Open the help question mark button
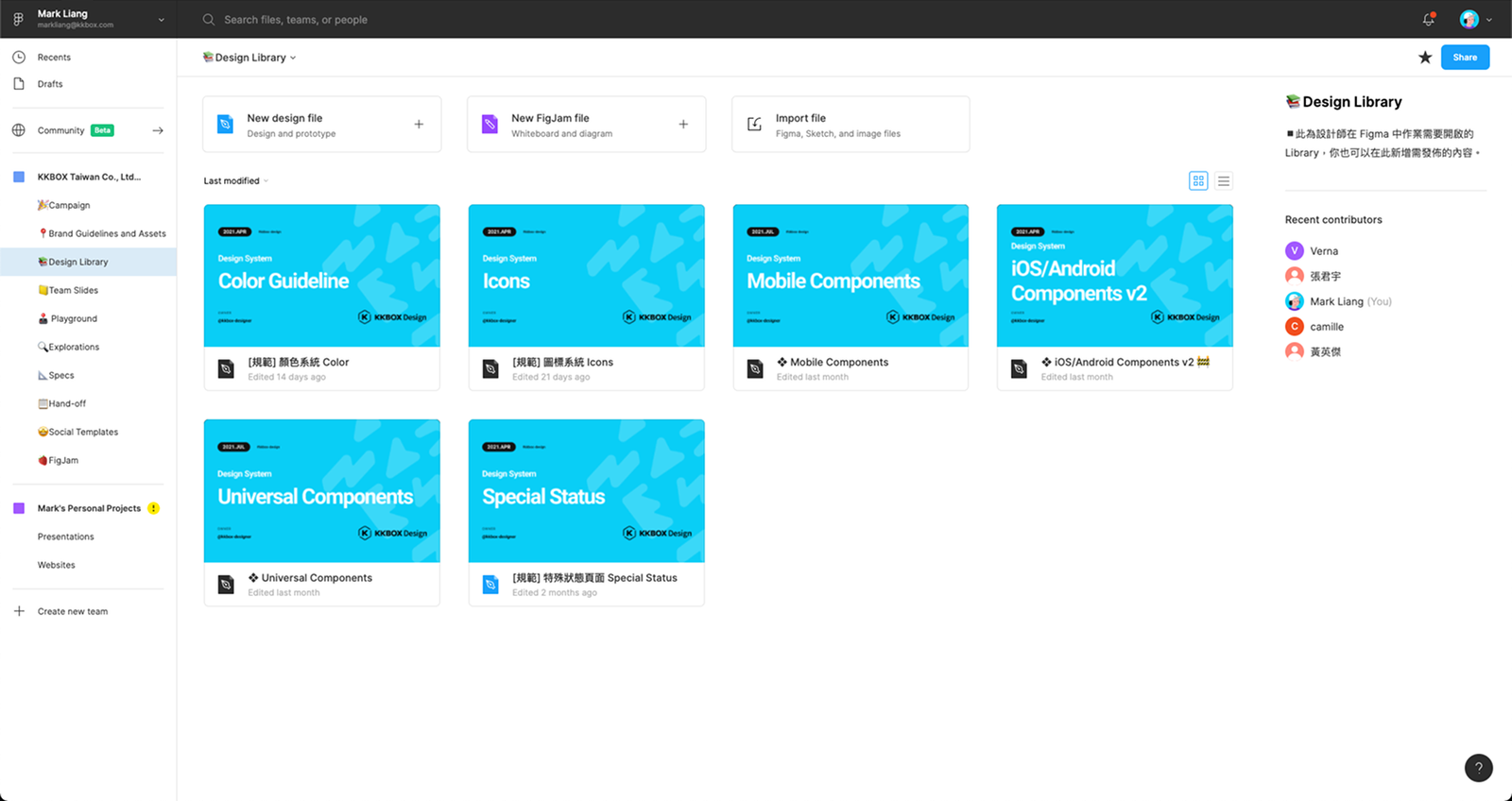The width and height of the screenshot is (1512, 801). point(1479,768)
